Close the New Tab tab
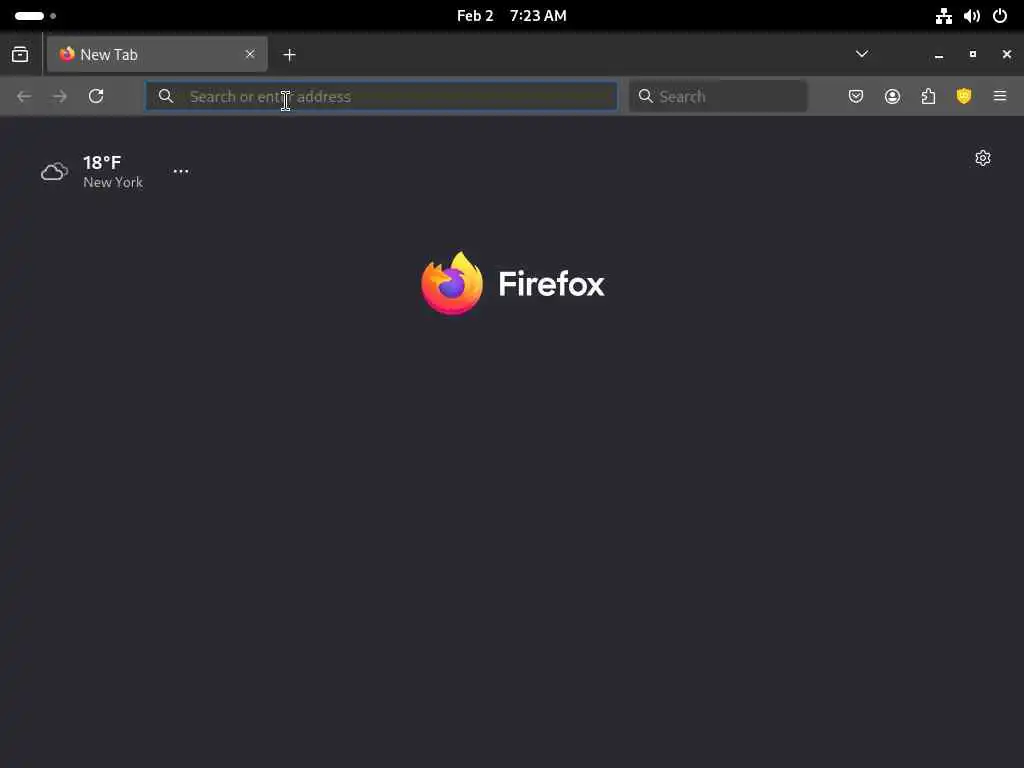Image resolution: width=1024 pixels, height=768 pixels. [250, 54]
